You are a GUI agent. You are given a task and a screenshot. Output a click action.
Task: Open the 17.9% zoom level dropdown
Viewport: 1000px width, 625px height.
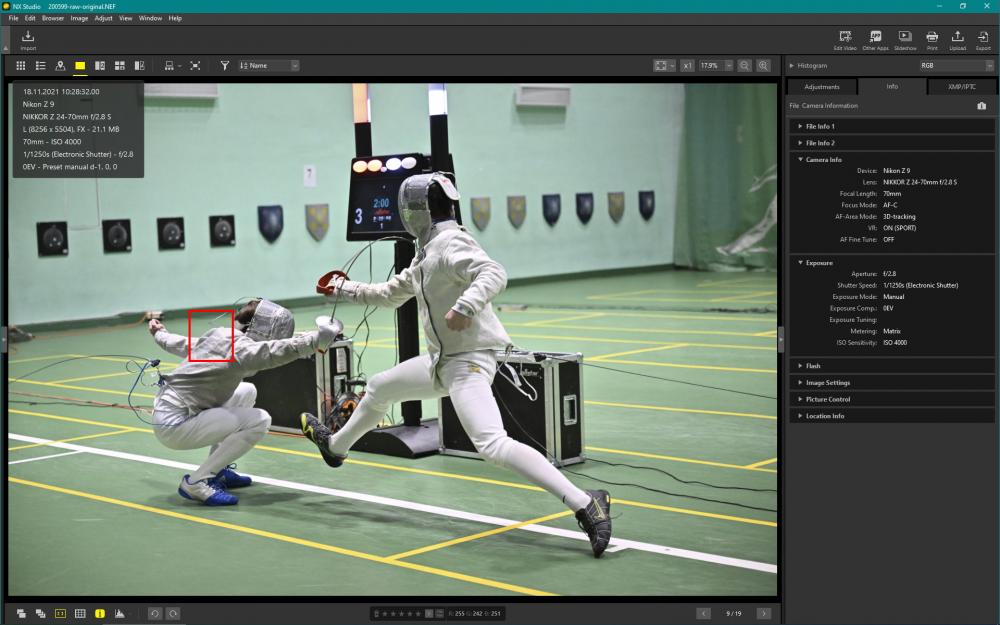coord(716,66)
